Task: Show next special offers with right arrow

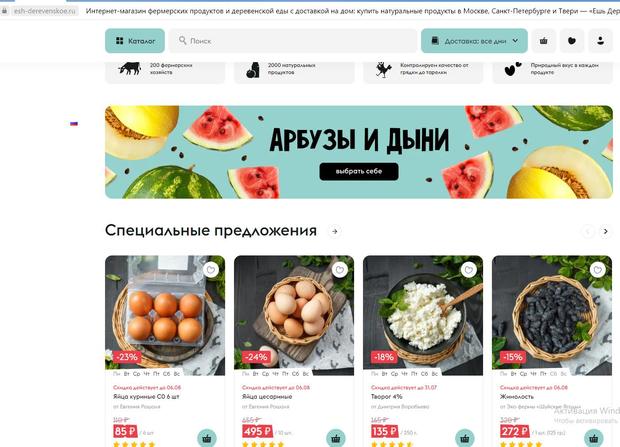Action: click(605, 231)
